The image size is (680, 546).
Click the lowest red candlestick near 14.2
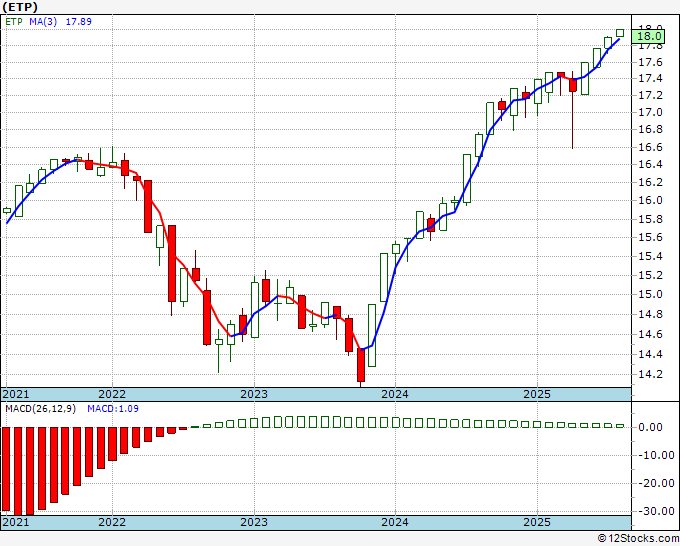pos(361,366)
